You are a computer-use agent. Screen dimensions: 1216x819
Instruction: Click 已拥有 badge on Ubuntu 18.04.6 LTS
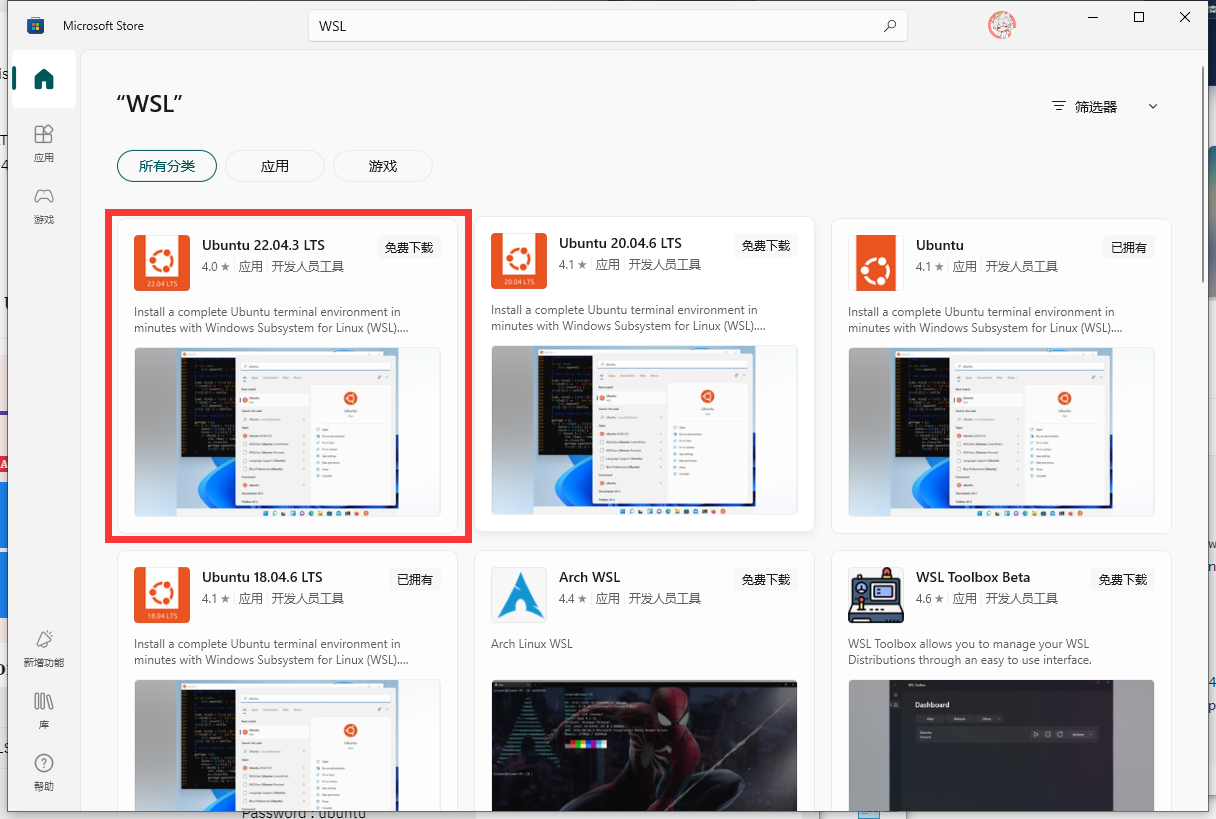coord(414,579)
